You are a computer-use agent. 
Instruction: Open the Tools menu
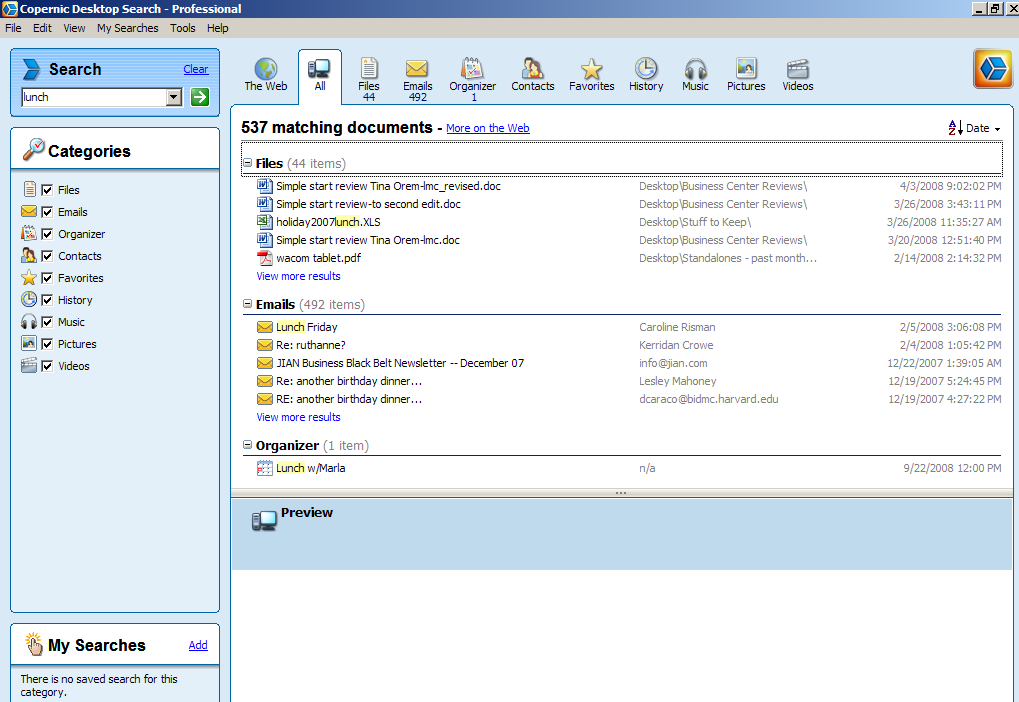click(183, 28)
